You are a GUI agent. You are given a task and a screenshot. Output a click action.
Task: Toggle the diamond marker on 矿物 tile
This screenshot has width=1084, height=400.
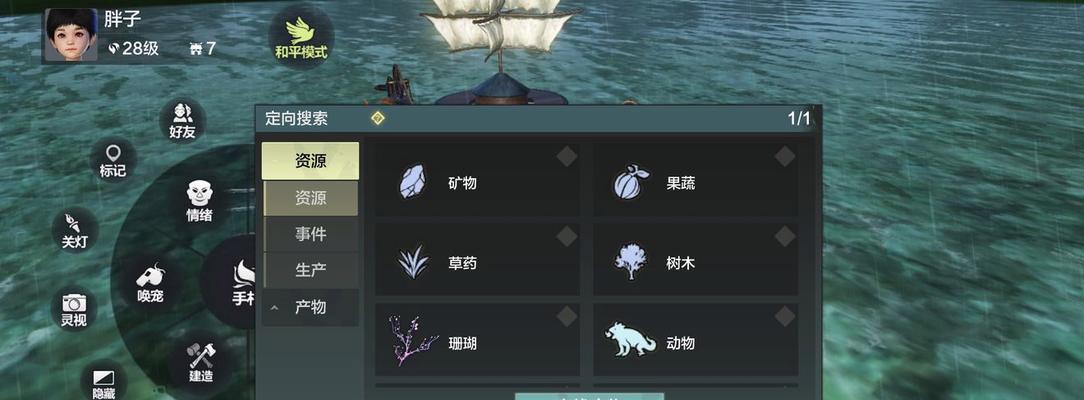(x=567, y=157)
